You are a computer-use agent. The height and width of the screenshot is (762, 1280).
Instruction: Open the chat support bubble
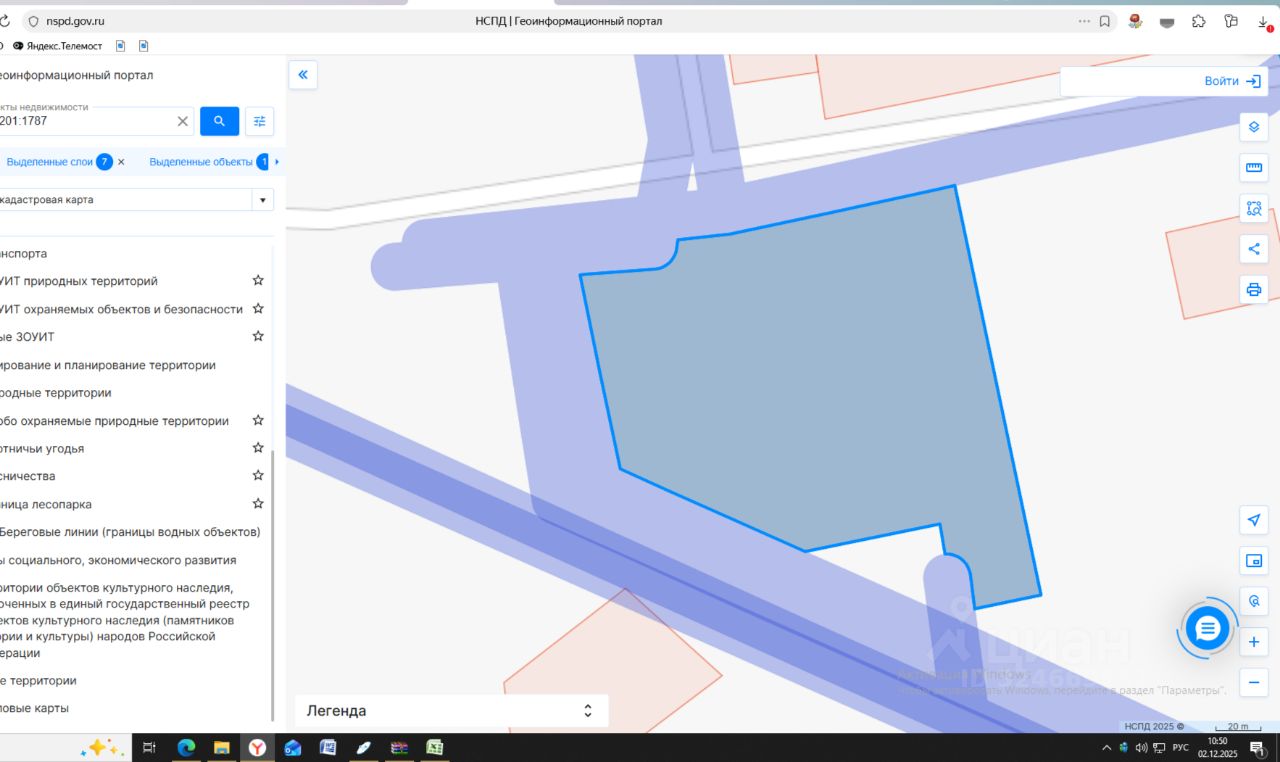tap(1207, 629)
